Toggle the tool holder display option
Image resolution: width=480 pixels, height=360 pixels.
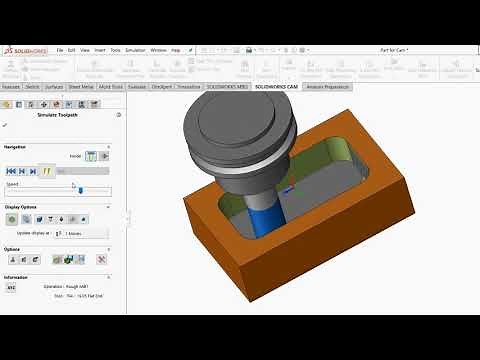coord(50,219)
